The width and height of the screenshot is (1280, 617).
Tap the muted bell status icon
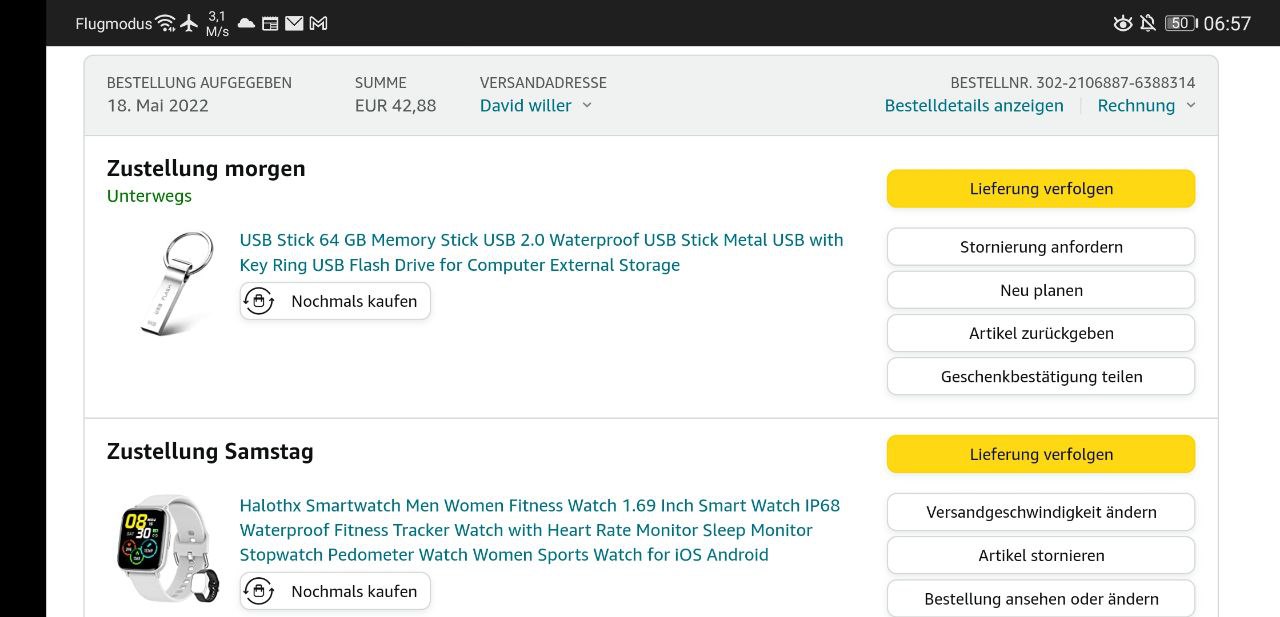pos(1148,23)
